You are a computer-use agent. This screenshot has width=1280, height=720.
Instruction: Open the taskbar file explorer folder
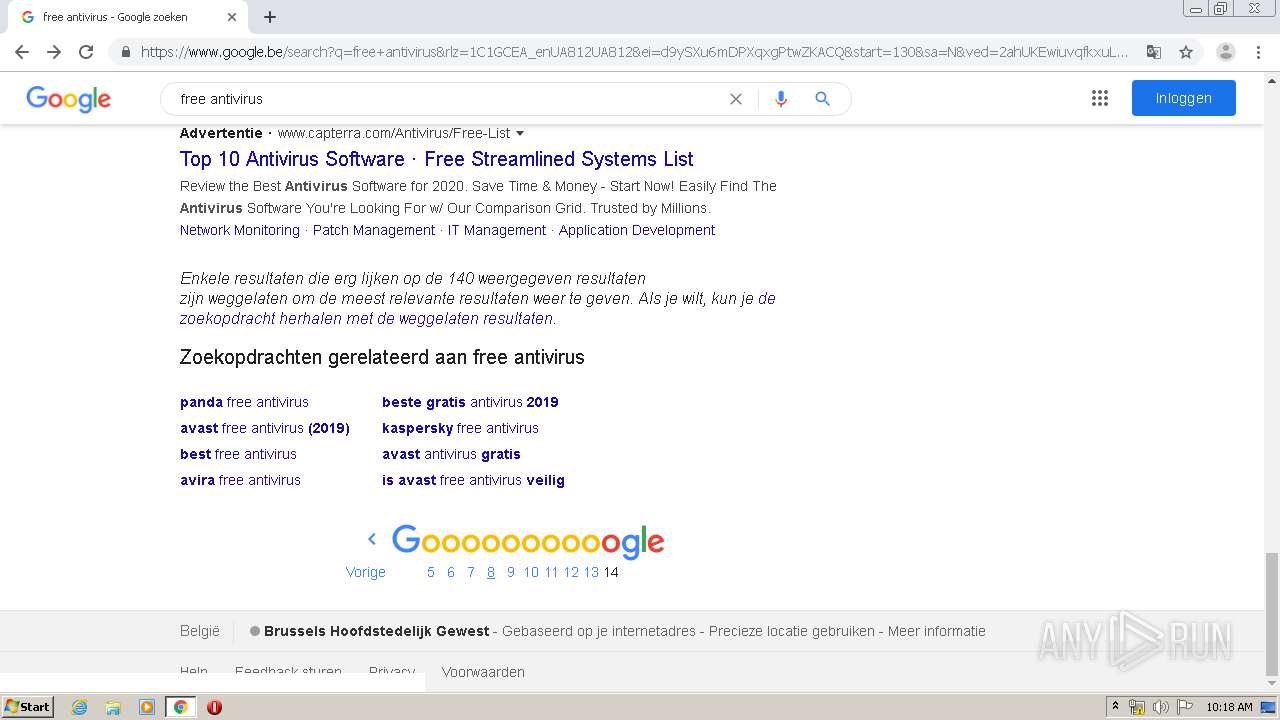[x=113, y=707]
